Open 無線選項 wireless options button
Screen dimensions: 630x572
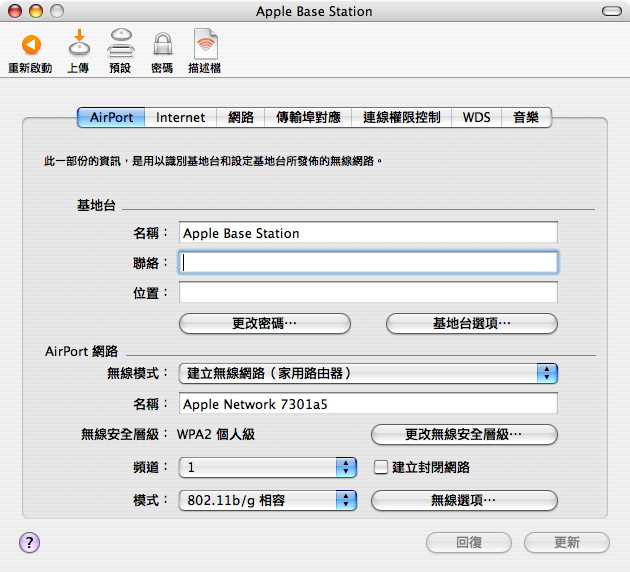click(x=464, y=500)
